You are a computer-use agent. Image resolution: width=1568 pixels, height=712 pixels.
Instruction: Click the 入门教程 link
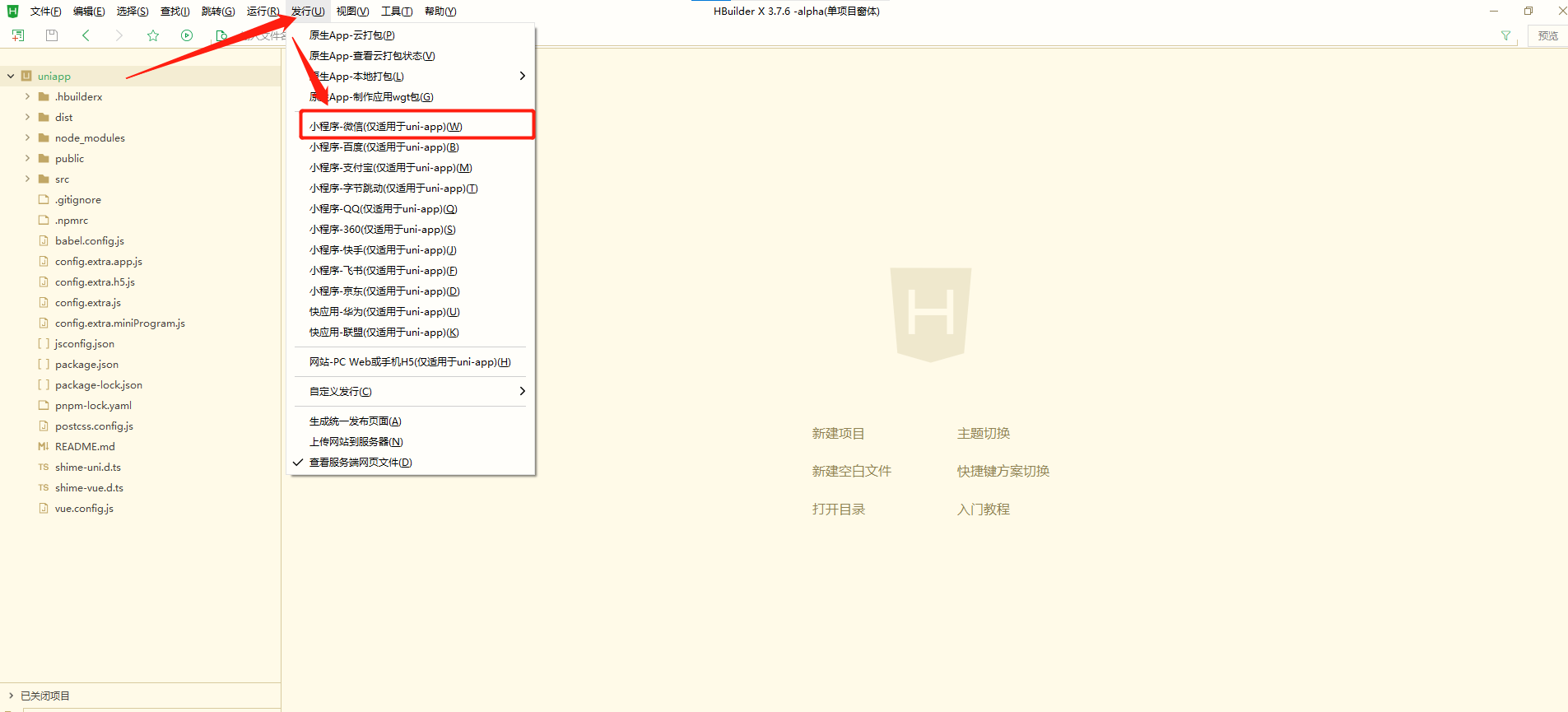[x=983, y=509]
